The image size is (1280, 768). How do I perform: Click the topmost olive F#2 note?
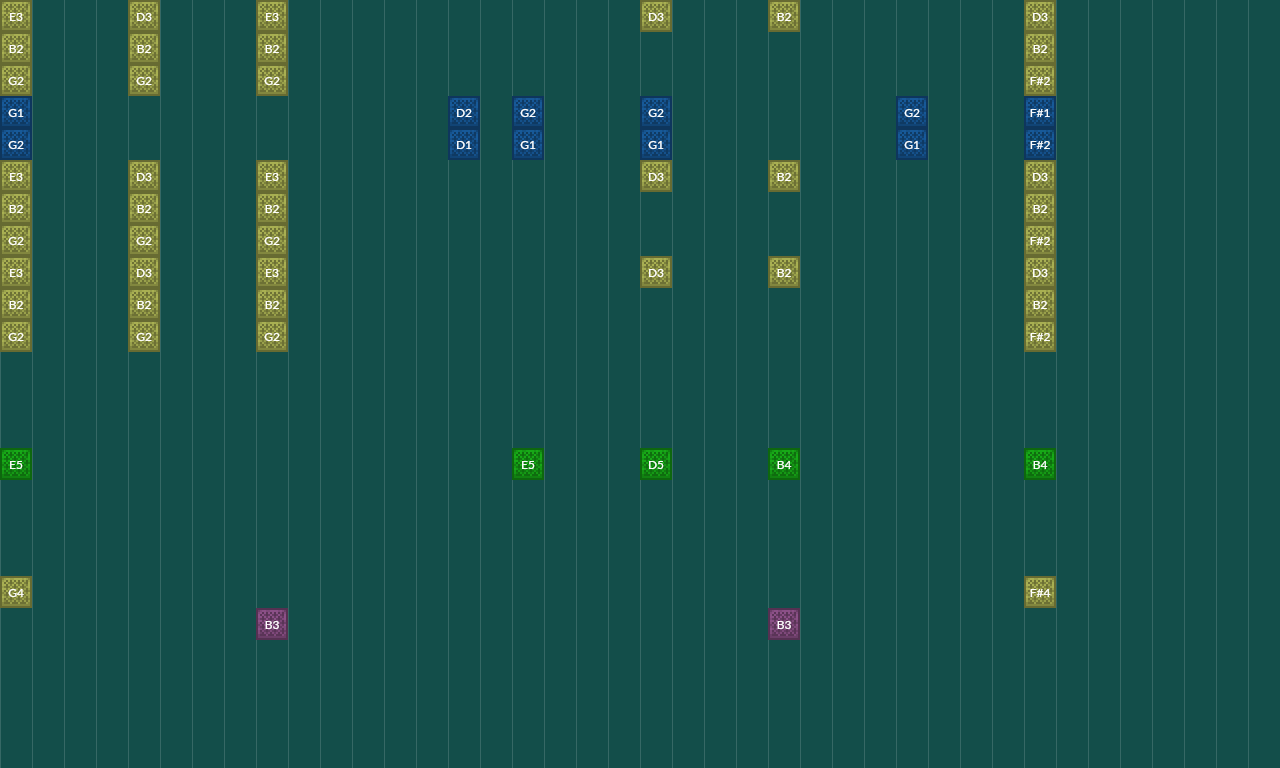tap(1040, 80)
